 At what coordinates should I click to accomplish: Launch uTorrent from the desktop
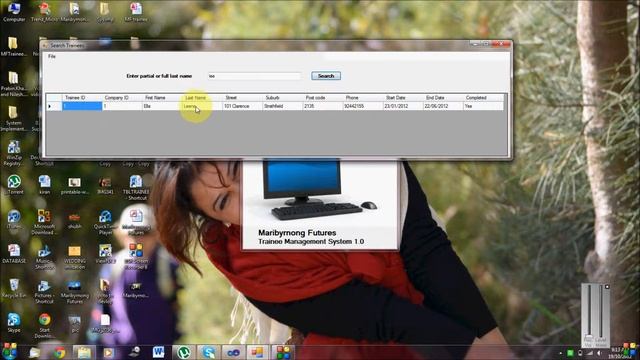coord(14,184)
